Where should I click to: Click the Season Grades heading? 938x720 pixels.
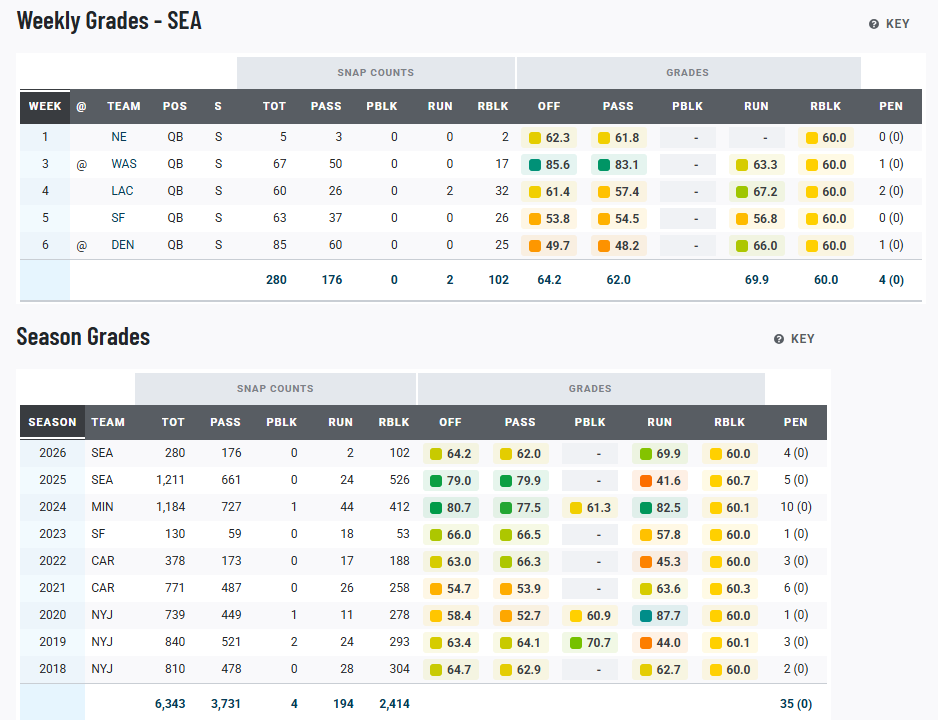83,337
